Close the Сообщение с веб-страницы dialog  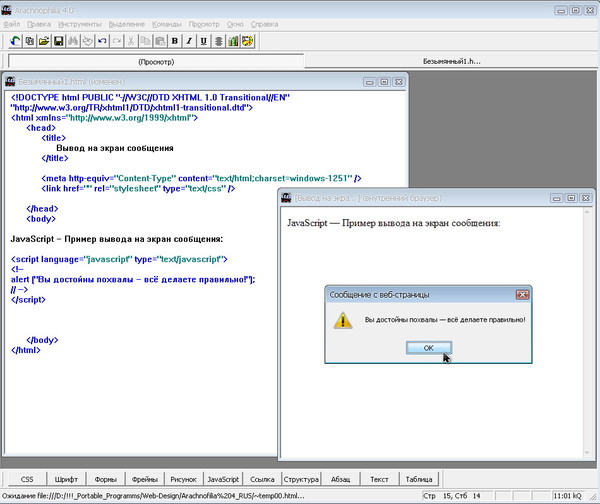point(522,294)
